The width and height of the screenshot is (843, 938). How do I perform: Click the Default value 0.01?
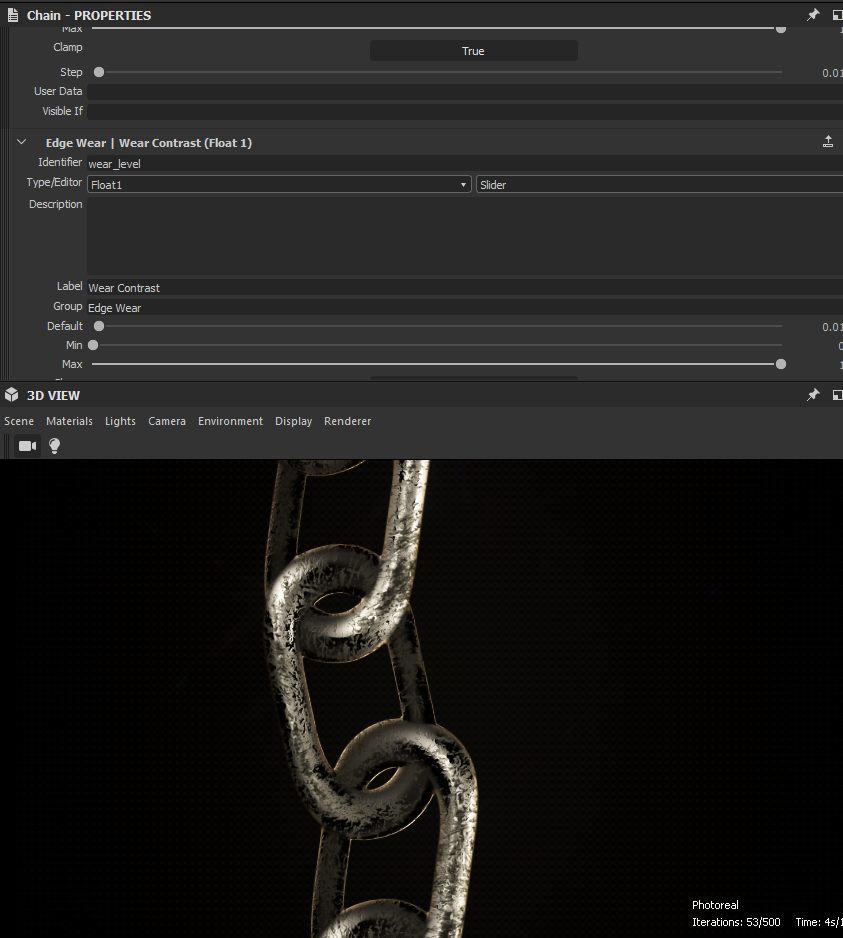click(x=832, y=327)
